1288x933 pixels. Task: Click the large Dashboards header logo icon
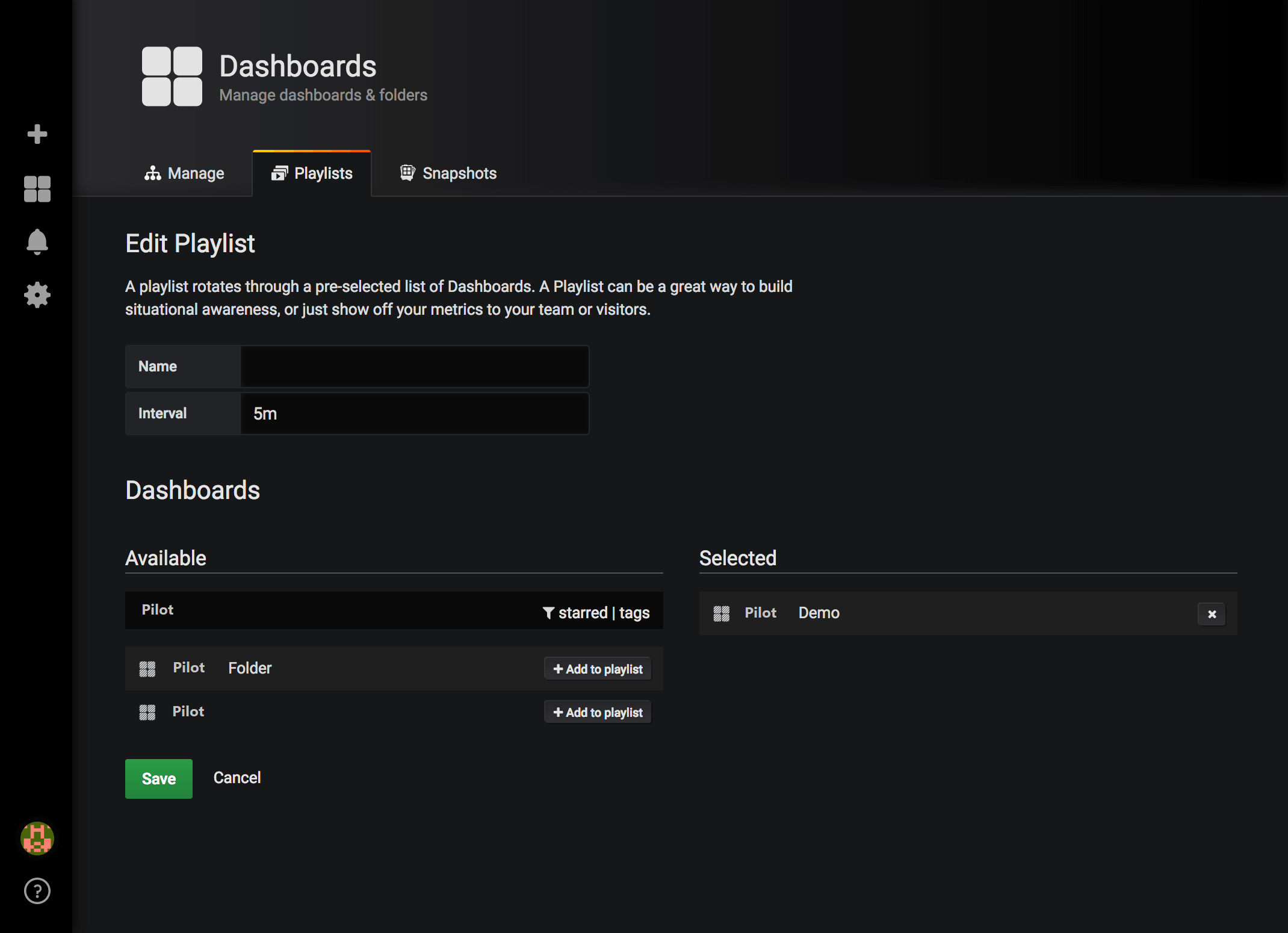pyautogui.click(x=172, y=76)
